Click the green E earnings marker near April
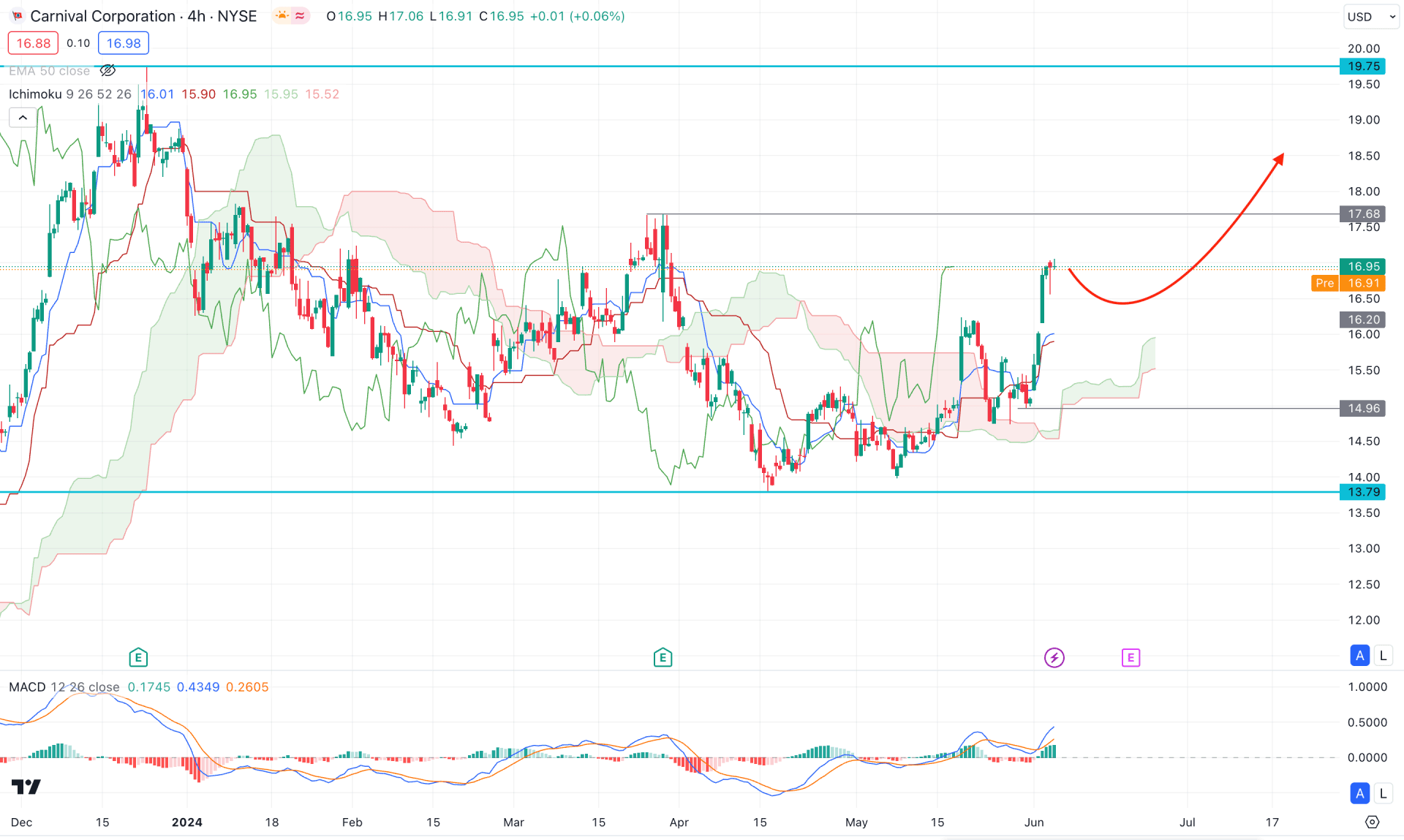Screen dimensions: 1404x840 coord(663,657)
